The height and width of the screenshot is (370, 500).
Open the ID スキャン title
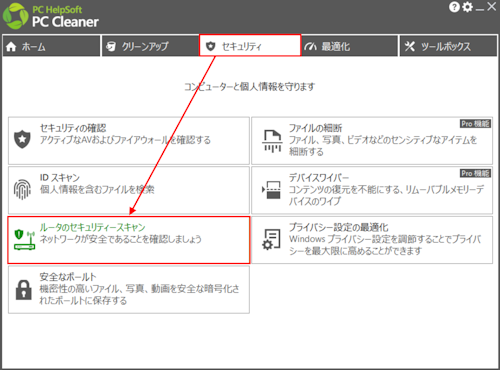tap(60, 178)
